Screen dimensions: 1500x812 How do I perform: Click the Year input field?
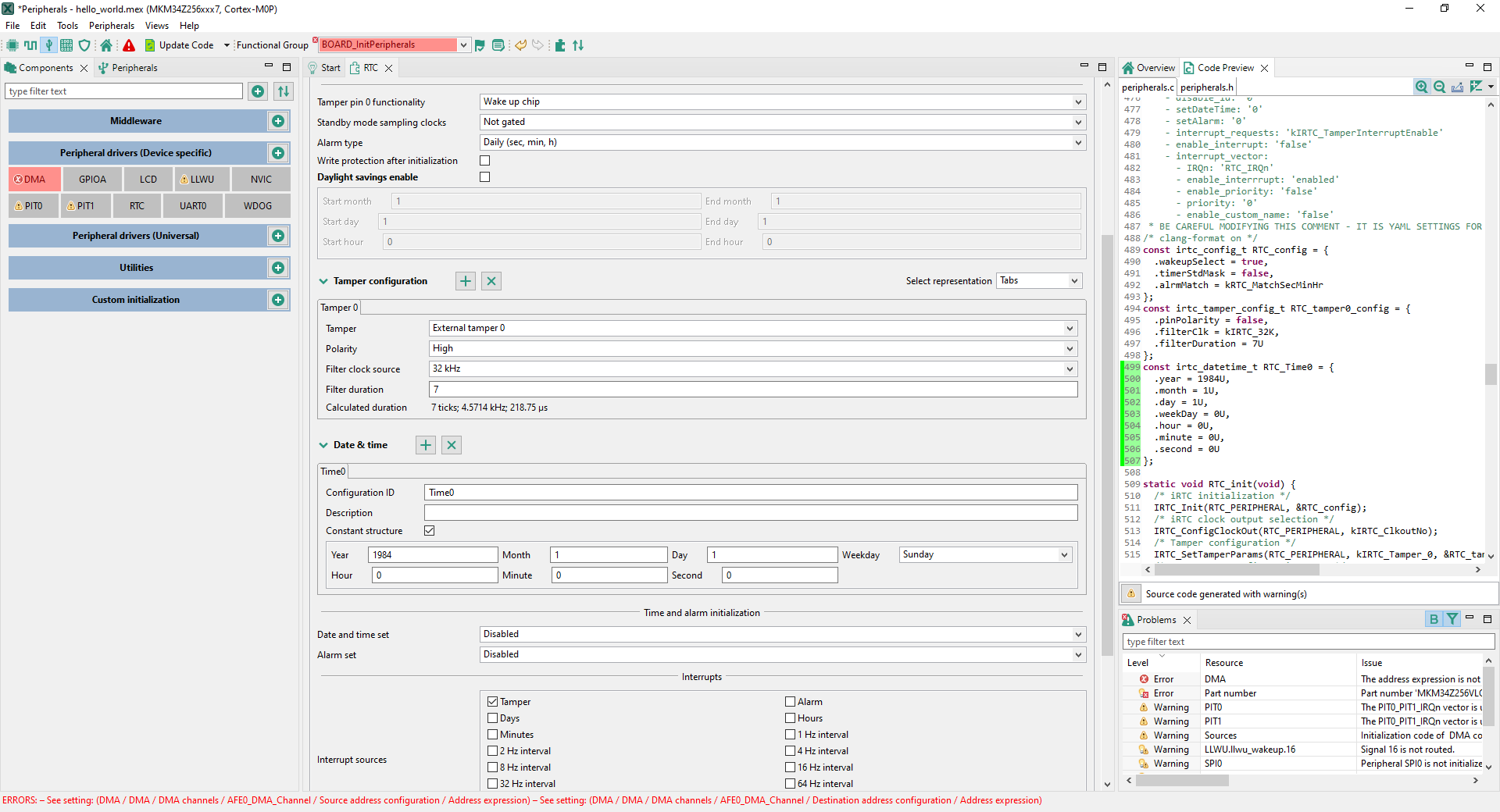click(433, 554)
